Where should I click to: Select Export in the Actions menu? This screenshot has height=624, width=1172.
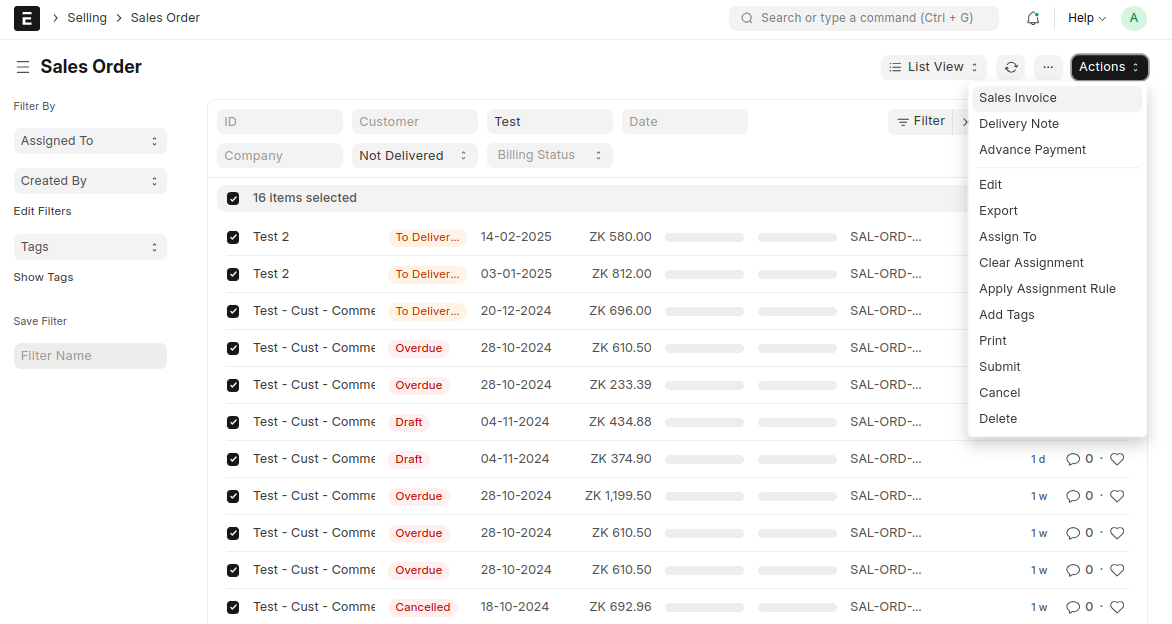point(1057,211)
